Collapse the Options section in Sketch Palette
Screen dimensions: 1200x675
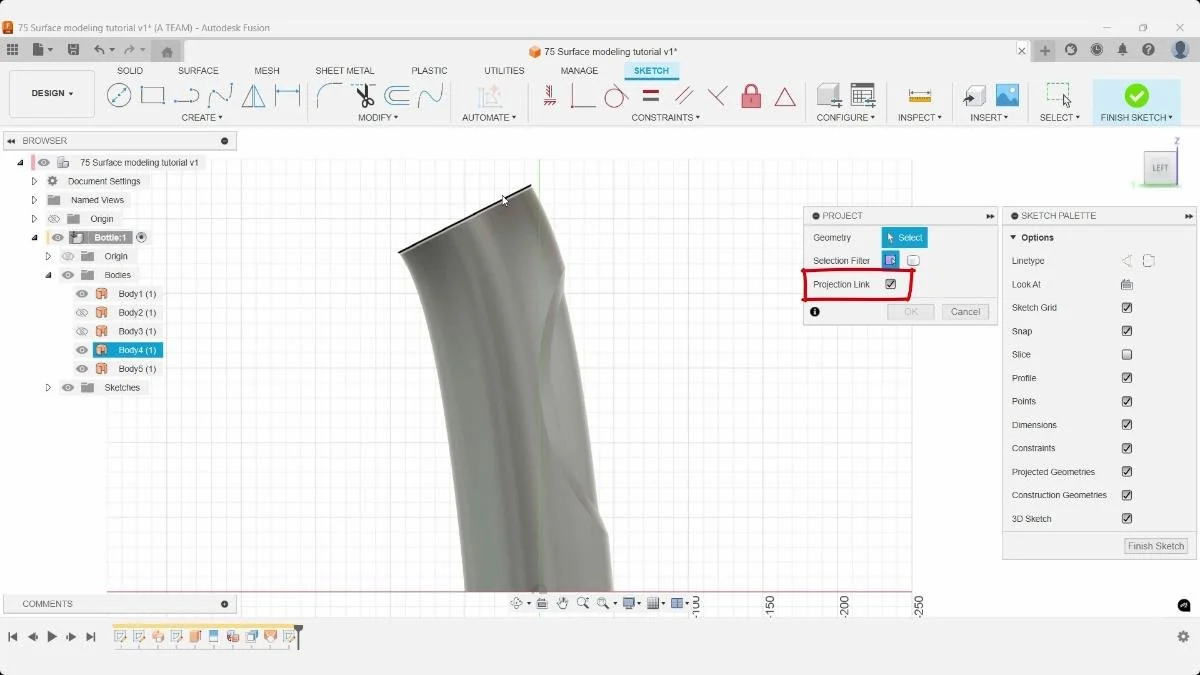1013,238
